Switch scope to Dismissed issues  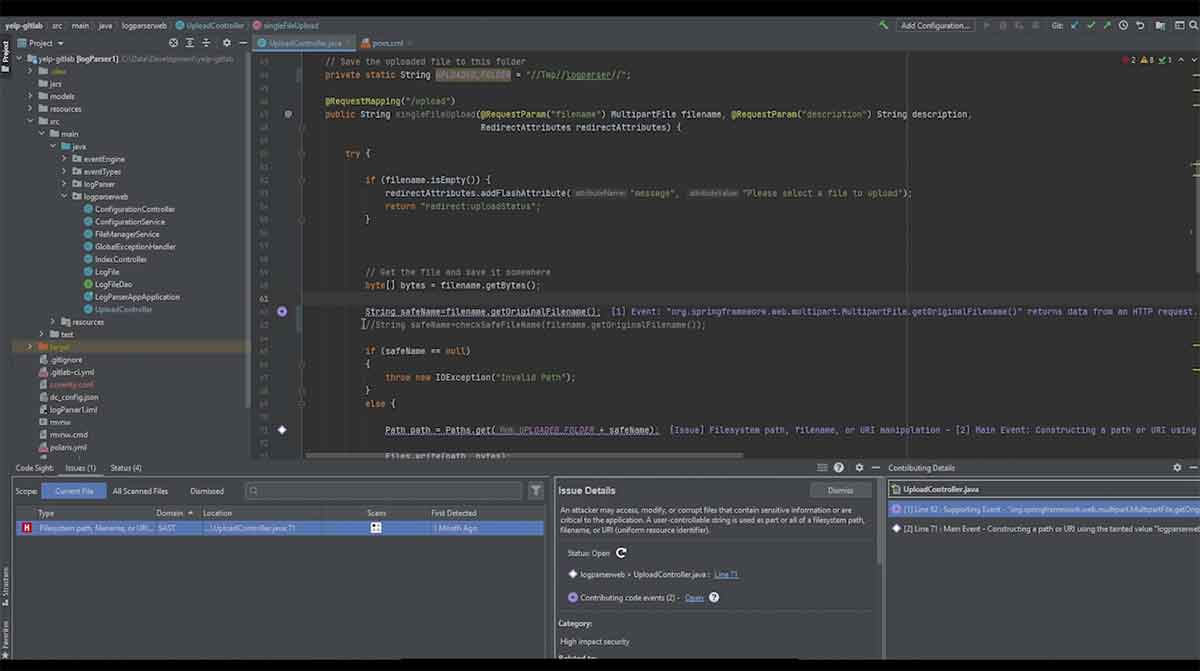[x=207, y=491]
